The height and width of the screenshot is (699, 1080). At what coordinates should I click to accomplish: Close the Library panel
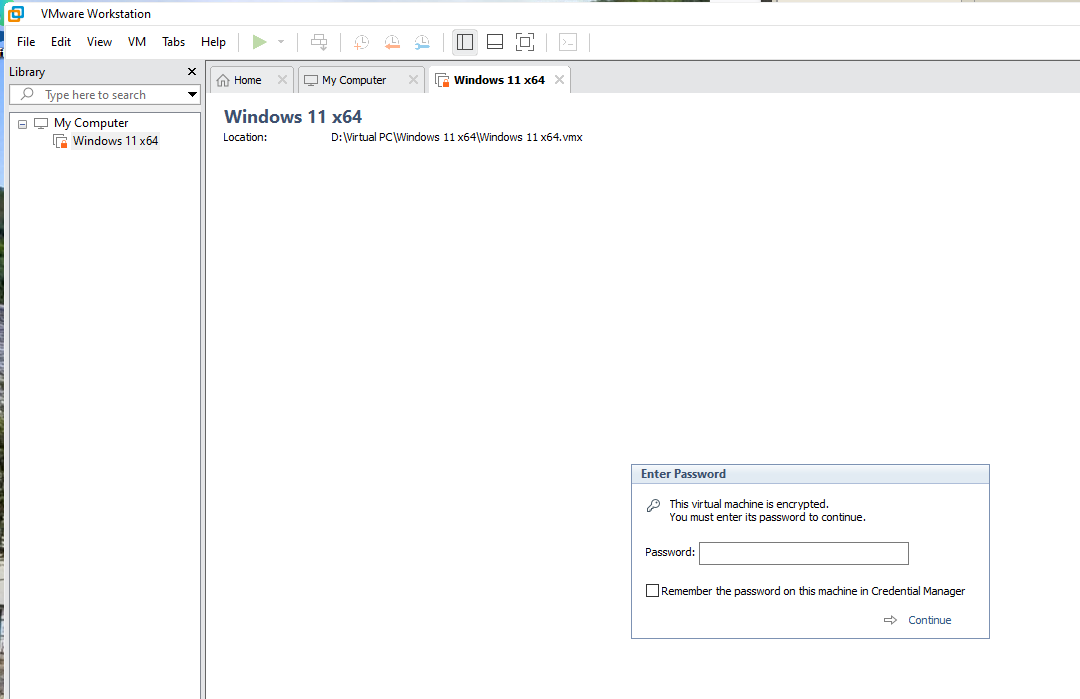pos(192,72)
